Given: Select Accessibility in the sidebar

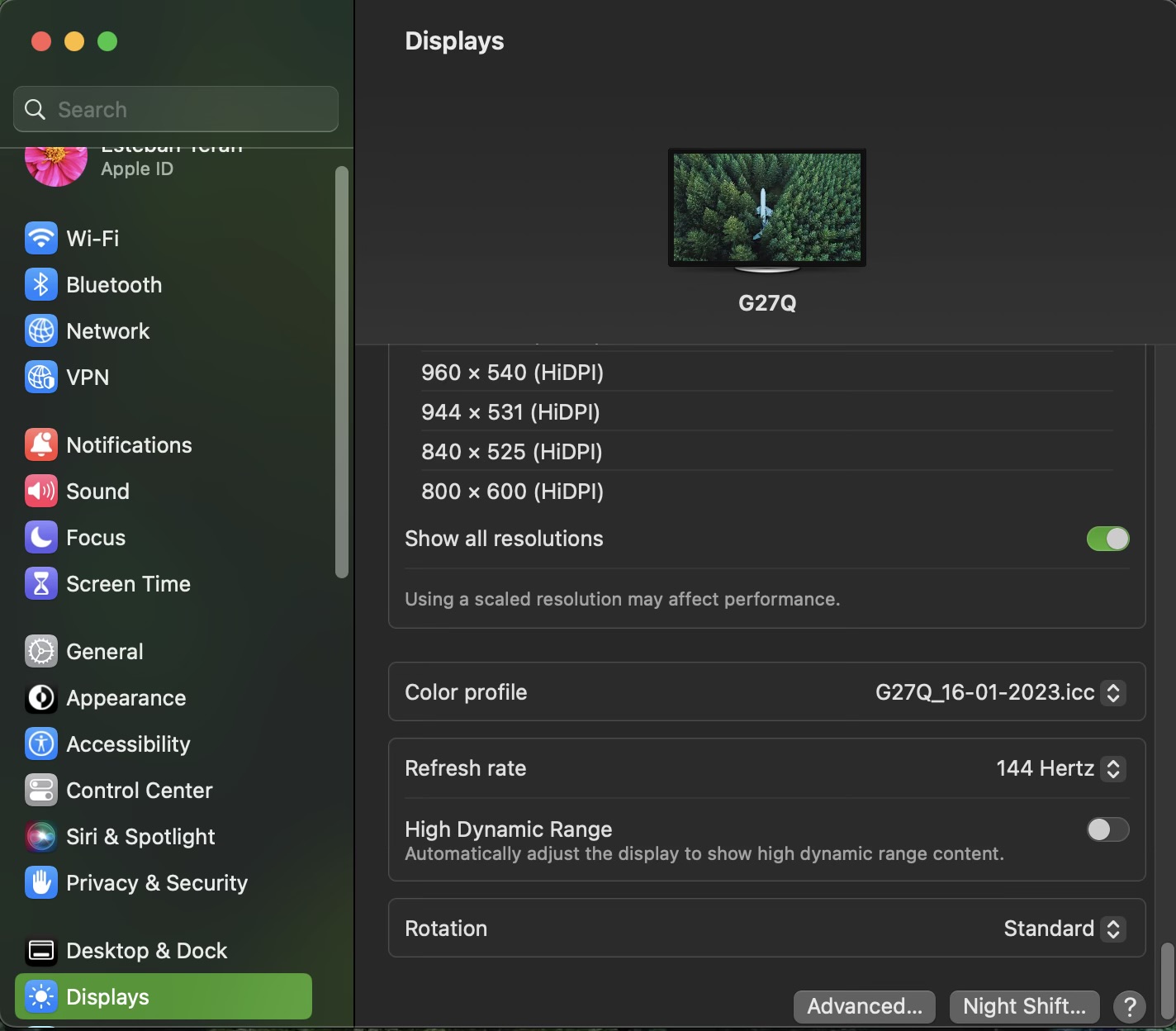Looking at the screenshot, I should coord(128,744).
